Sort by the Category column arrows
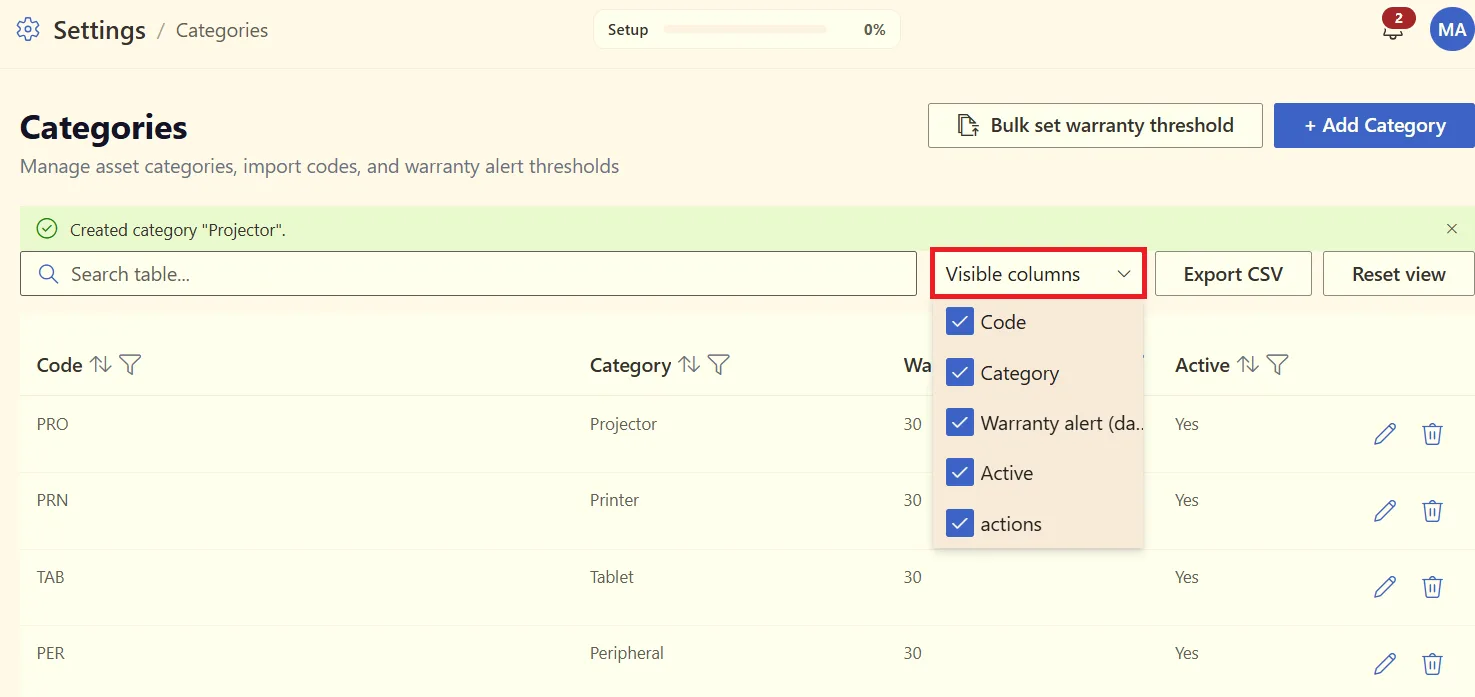Image resolution: width=1475 pixels, height=697 pixels. [x=689, y=365]
